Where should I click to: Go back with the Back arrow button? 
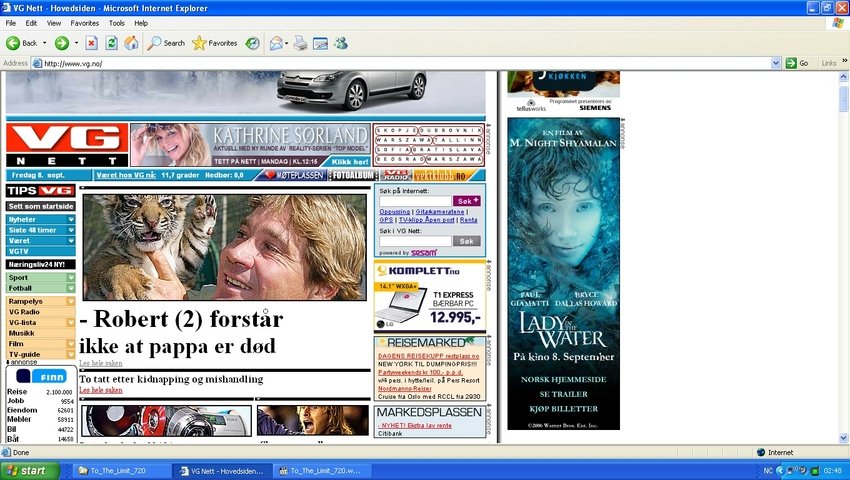click(22, 43)
